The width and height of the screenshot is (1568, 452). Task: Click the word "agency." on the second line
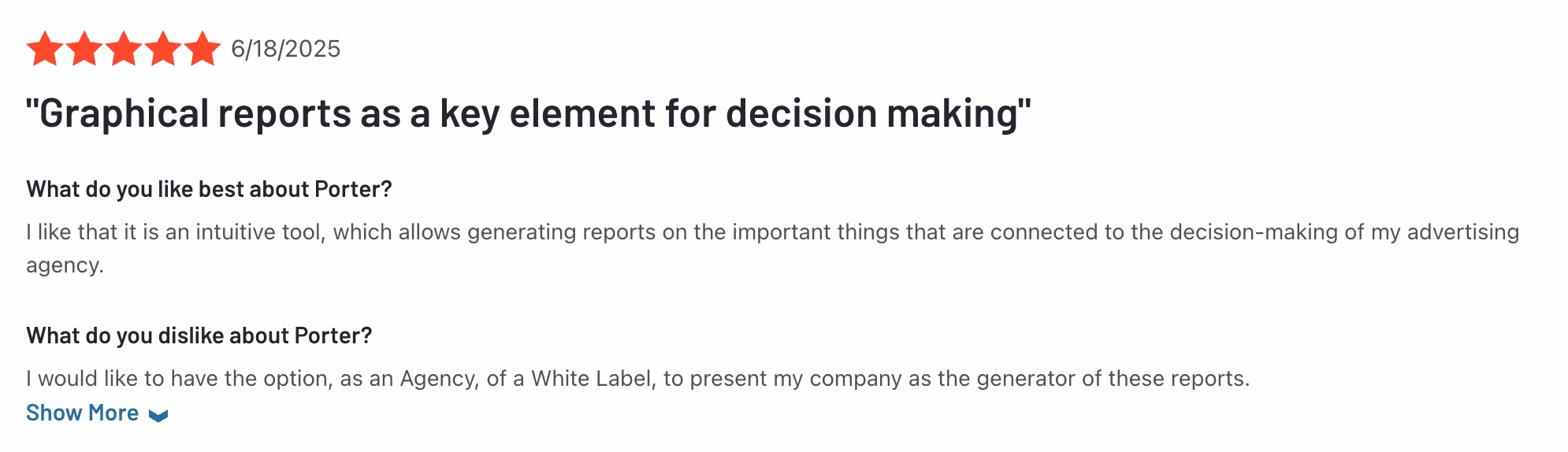pos(65,265)
